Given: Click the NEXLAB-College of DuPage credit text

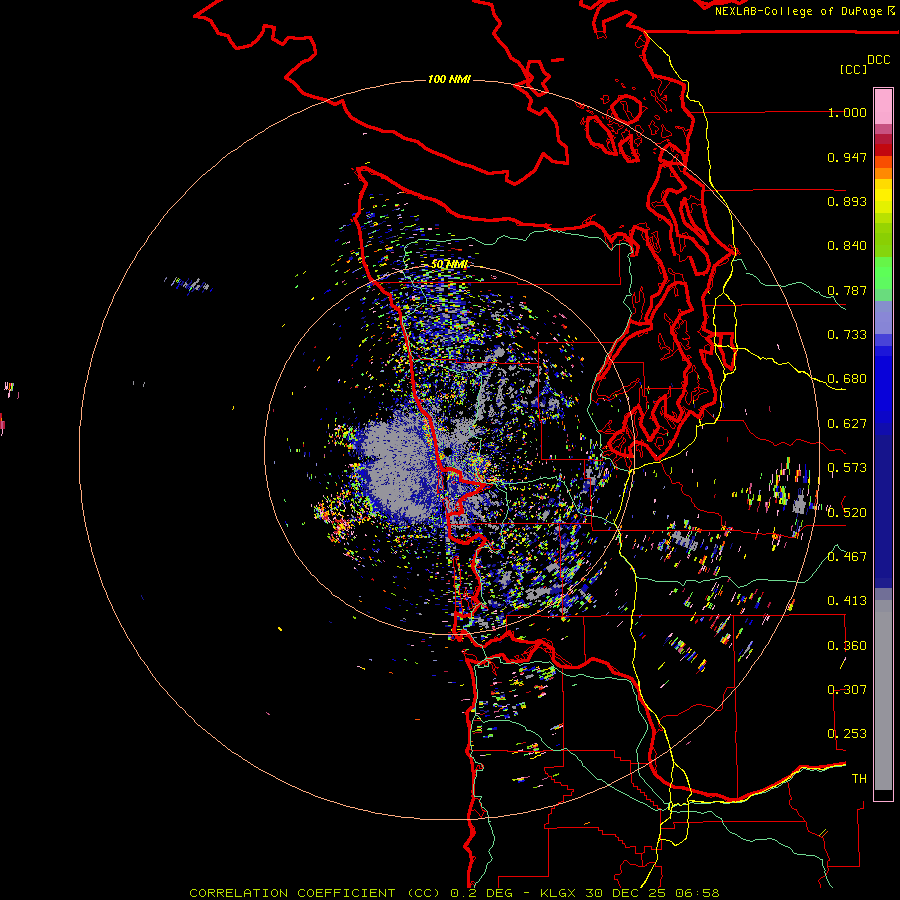Looking at the screenshot, I should coord(798,11).
